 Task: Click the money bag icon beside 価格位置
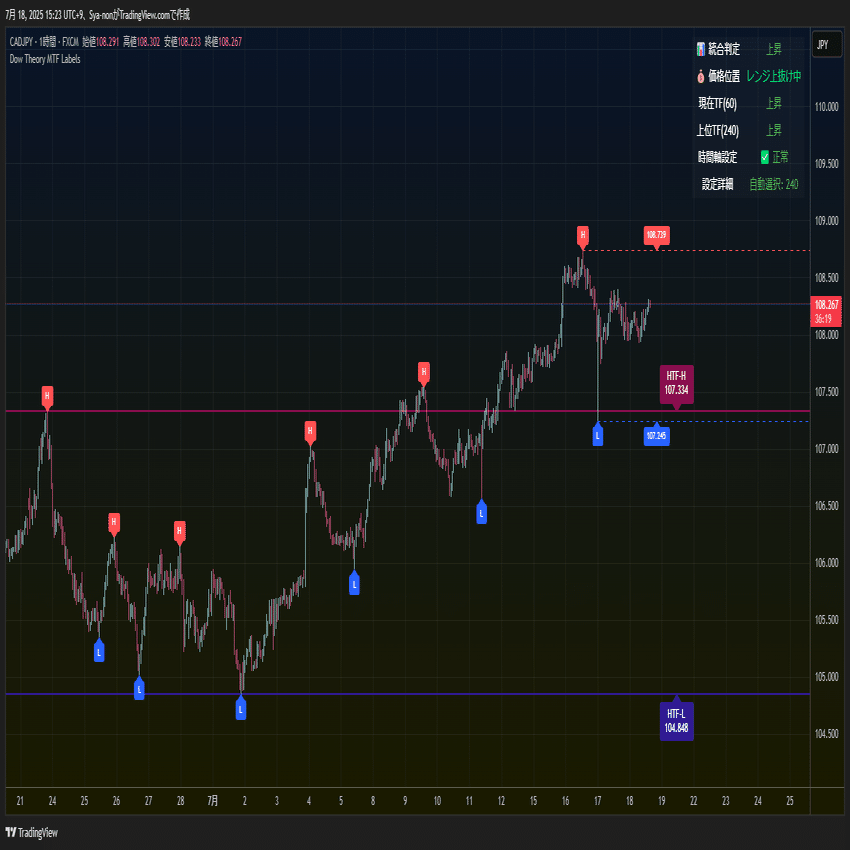coord(701,76)
